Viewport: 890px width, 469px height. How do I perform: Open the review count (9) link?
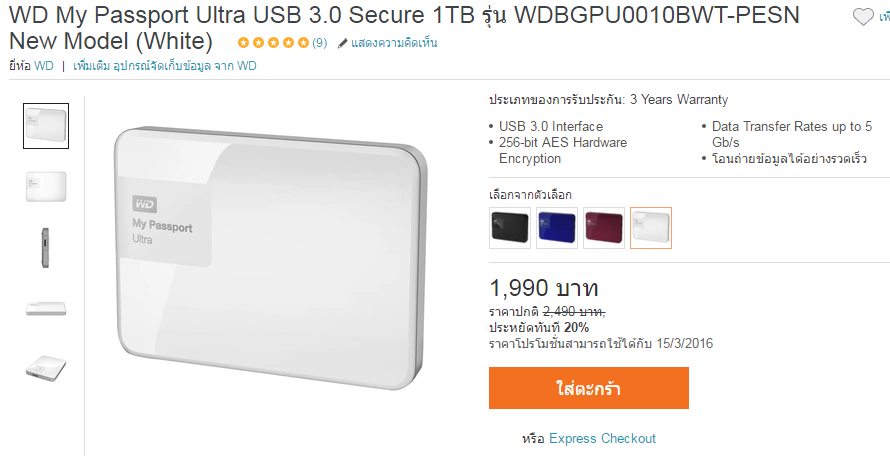(x=320, y=43)
